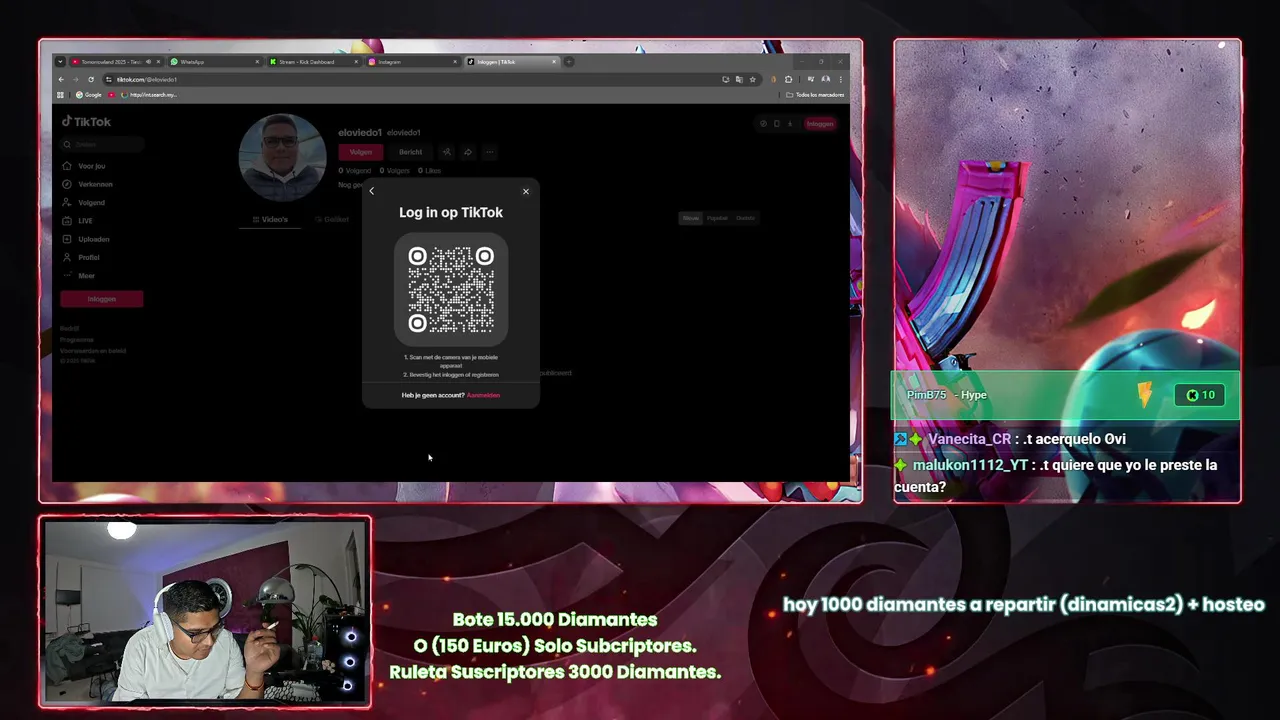Click the Programma footer link
Screen dimensions: 1280x720
click(77, 339)
